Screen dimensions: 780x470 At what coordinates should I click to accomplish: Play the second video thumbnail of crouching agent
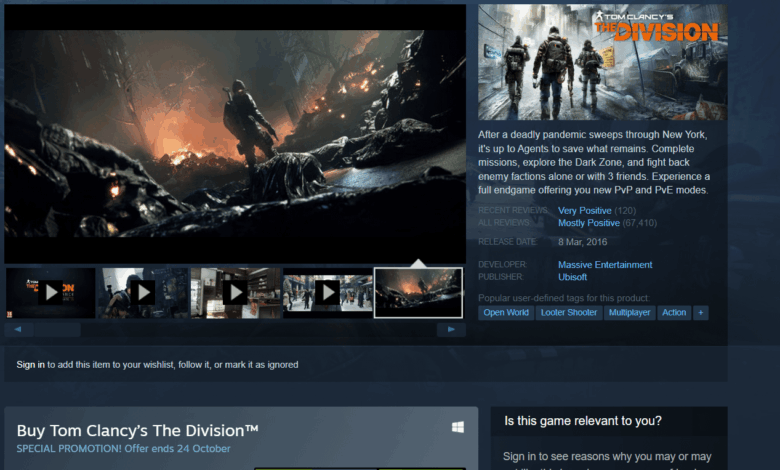[x=143, y=293]
